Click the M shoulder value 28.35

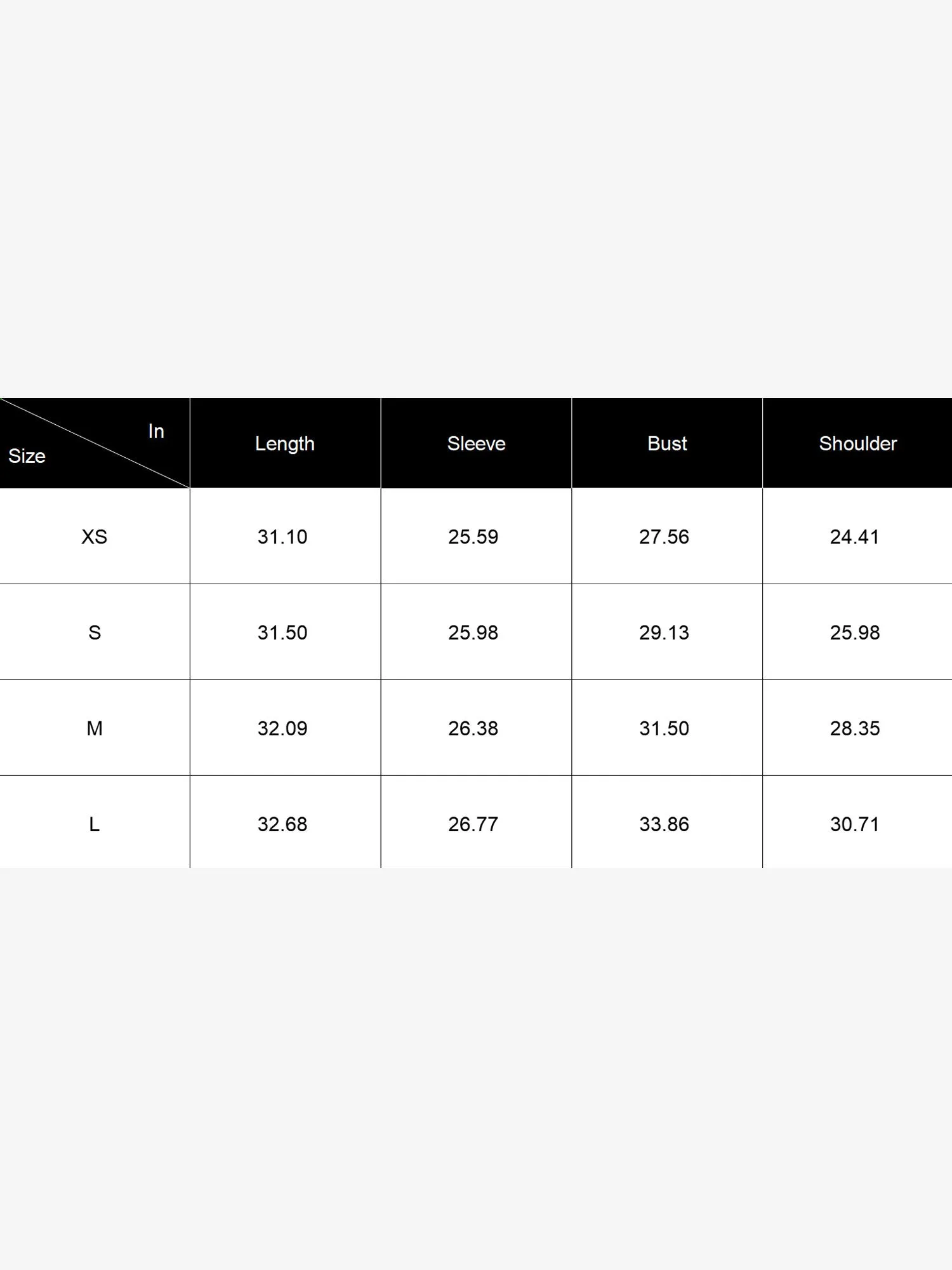[855, 728]
